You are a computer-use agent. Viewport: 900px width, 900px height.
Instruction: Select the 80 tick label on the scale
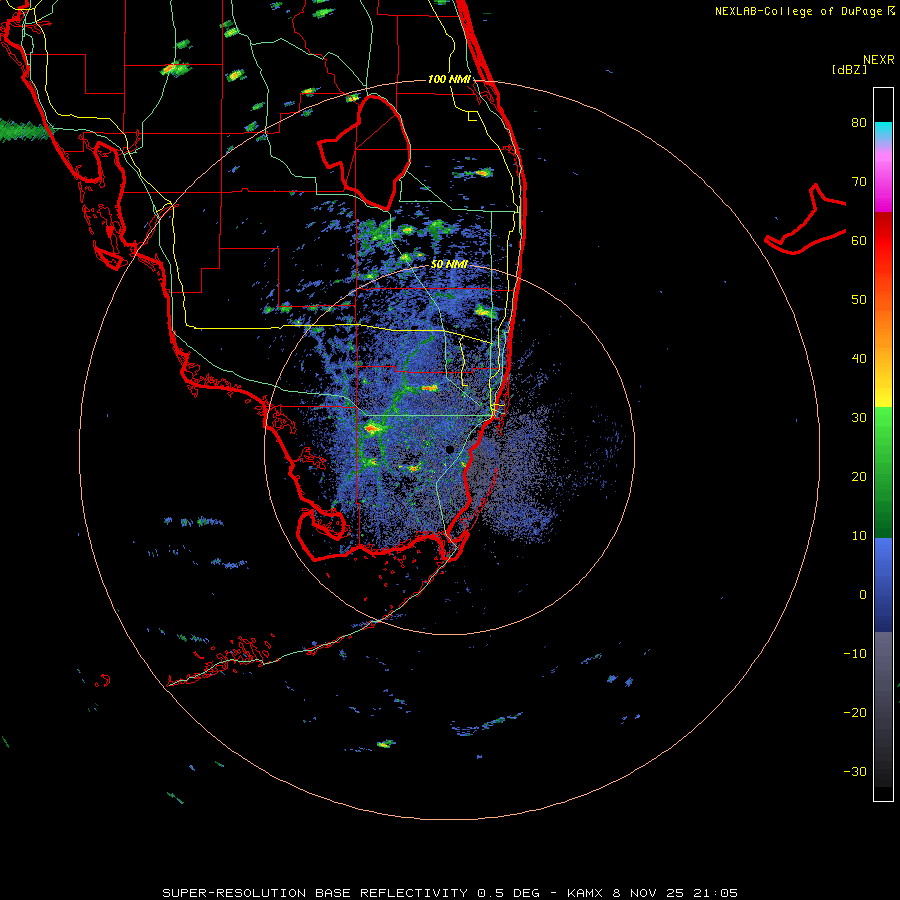coord(859,123)
